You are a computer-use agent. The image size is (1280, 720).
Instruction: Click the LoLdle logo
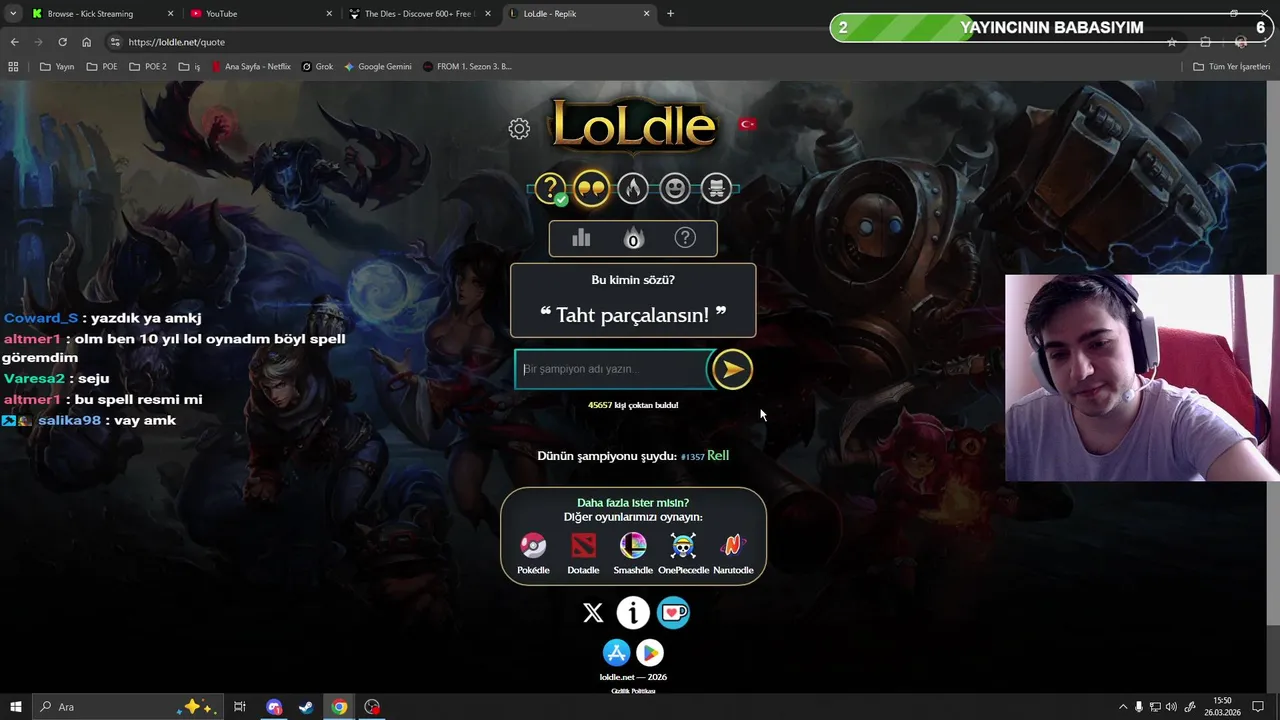pyautogui.click(x=633, y=127)
